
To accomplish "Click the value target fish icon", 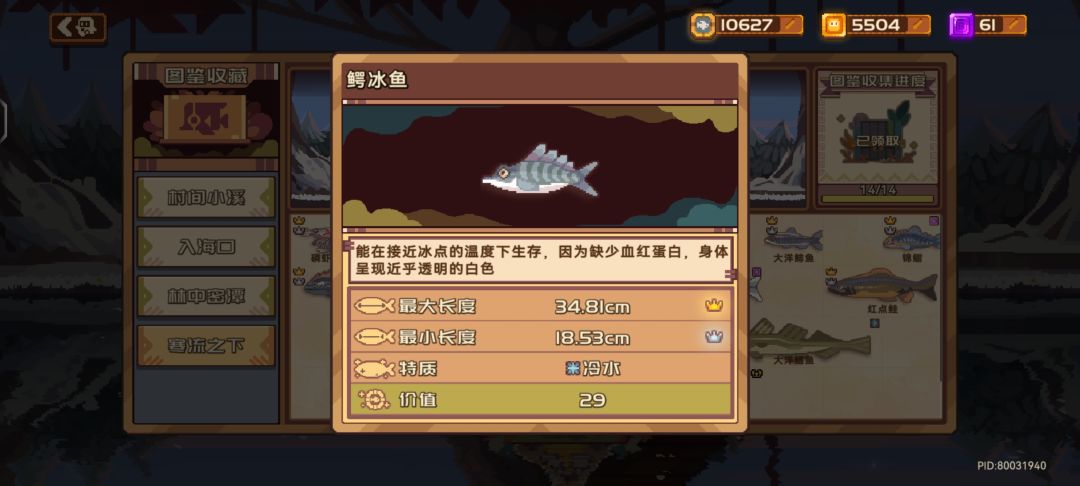I will [x=375, y=400].
